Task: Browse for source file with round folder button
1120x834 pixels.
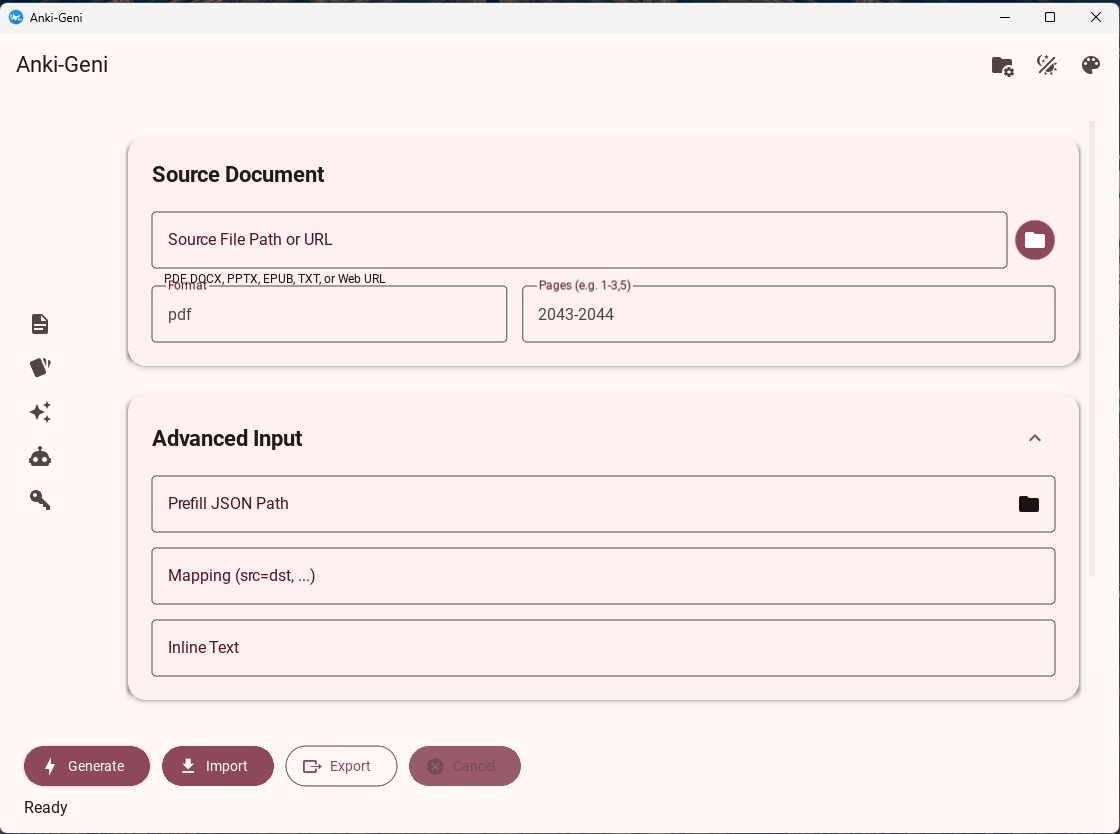Action: click(x=1035, y=240)
